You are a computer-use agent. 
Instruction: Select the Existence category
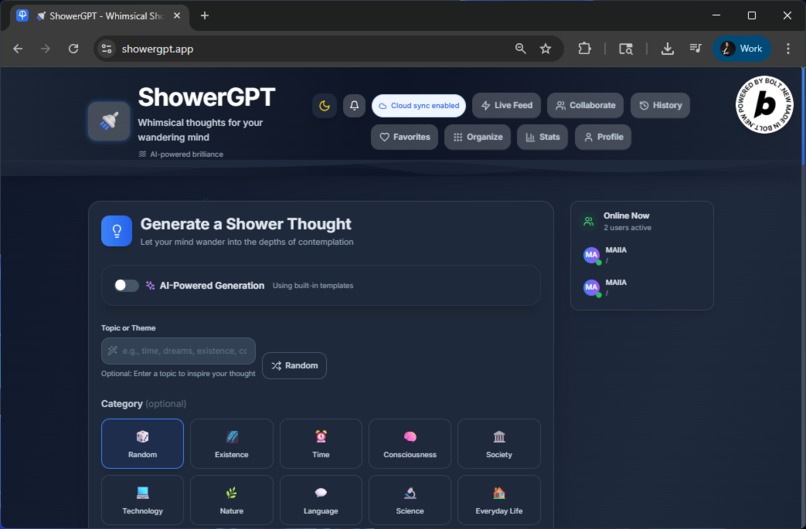pos(231,444)
